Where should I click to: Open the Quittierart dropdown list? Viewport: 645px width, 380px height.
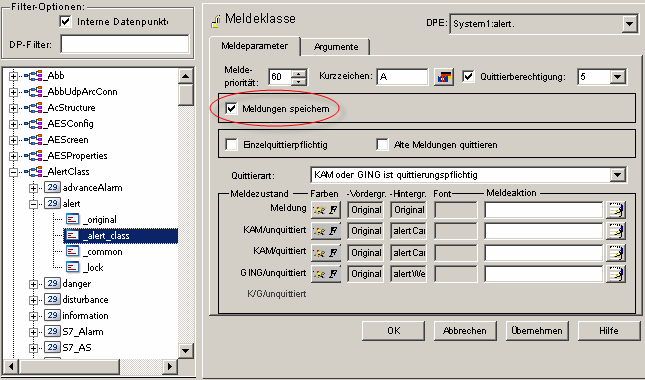point(617,175)
